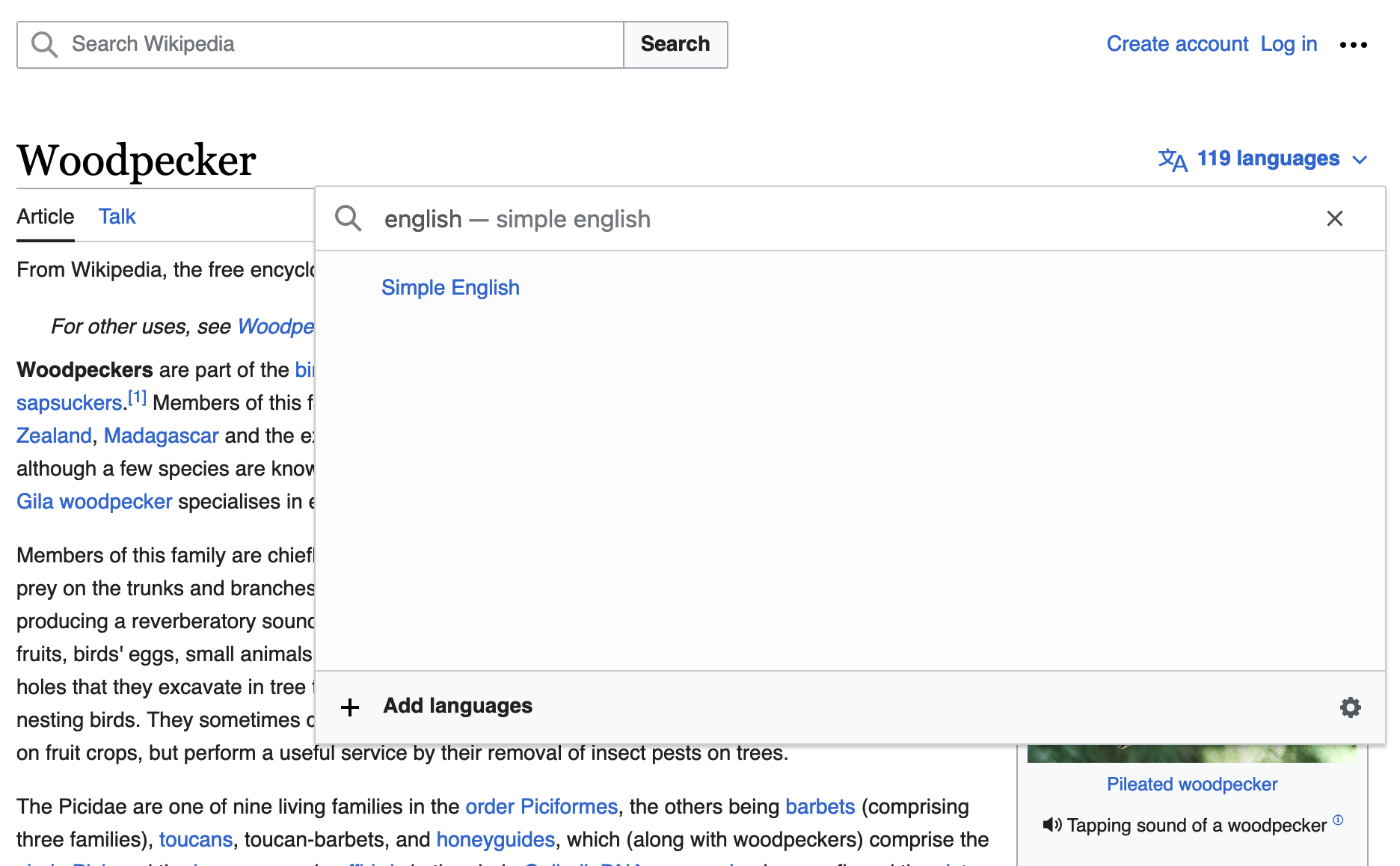Click the Log in link
This screenshot has width=1400, height=866.
point(1289,44)
